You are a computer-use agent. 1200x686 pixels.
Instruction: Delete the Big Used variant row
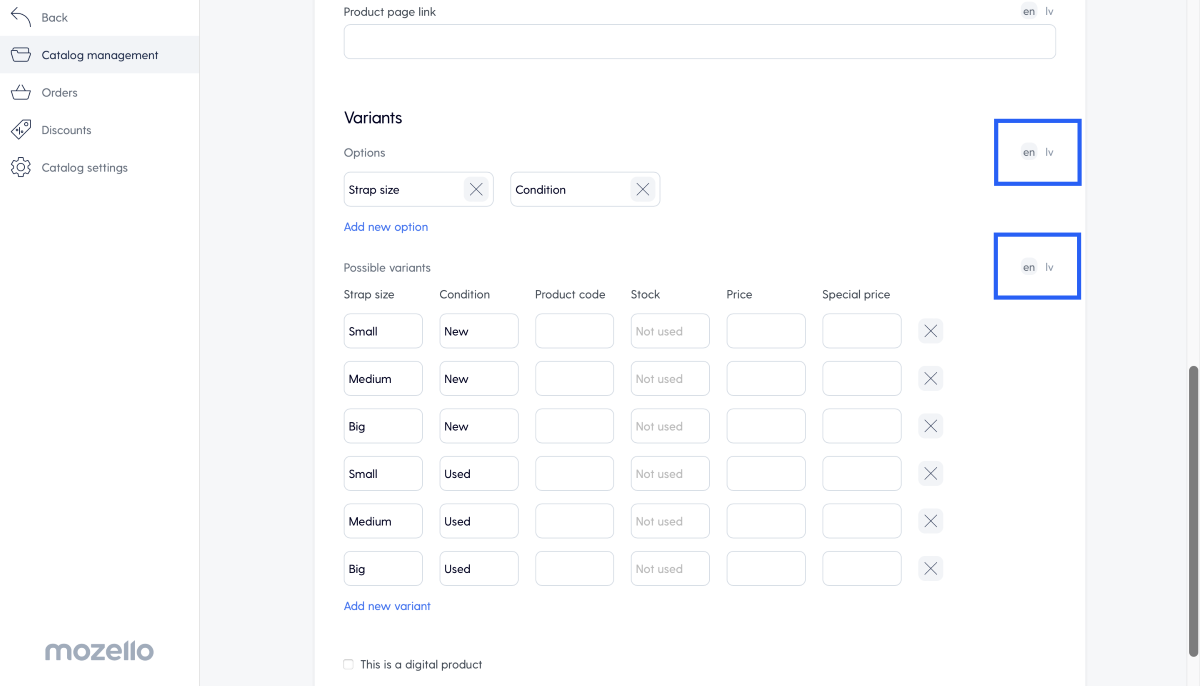[931, 569]
